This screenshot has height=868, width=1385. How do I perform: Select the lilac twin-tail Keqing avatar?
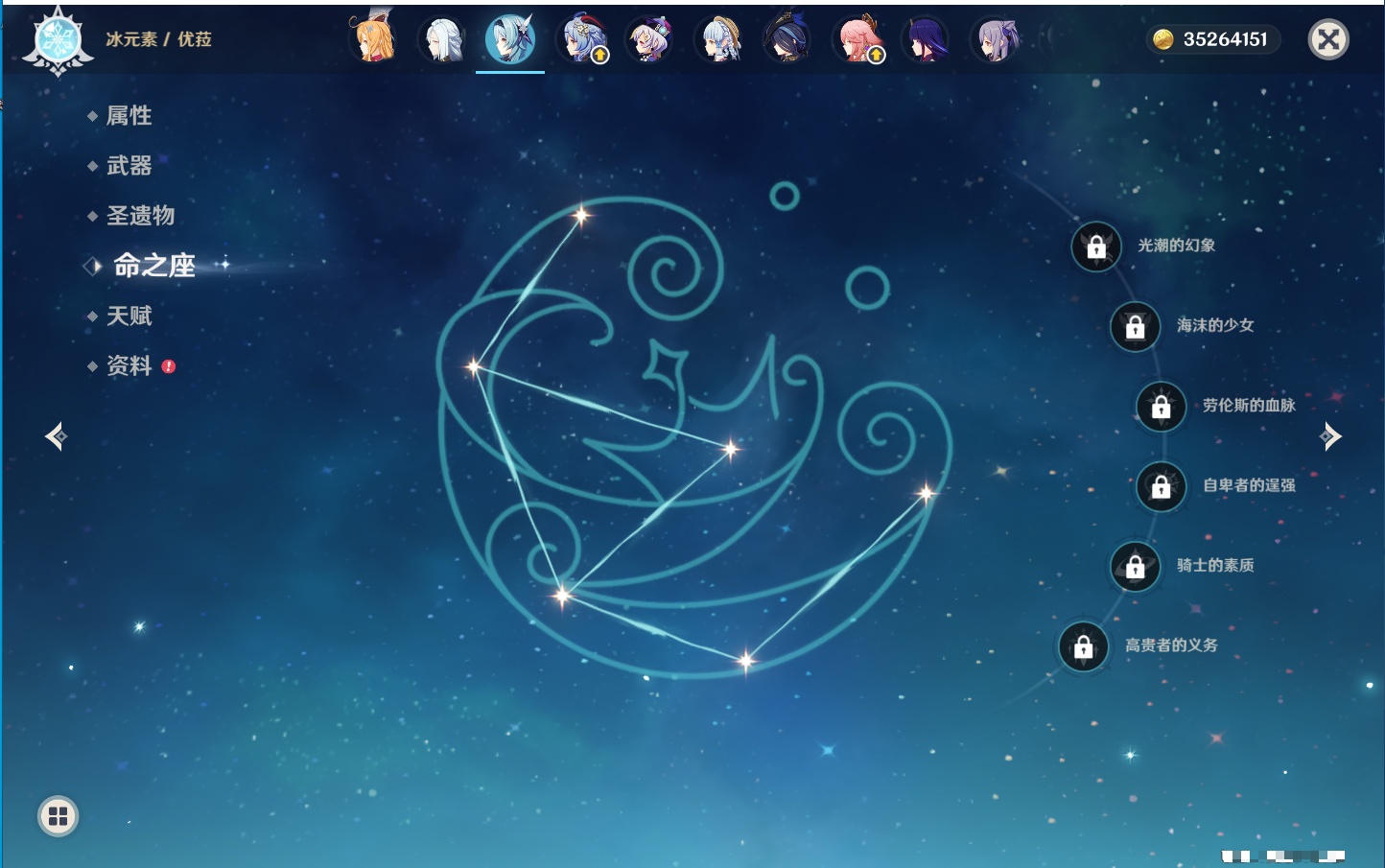(996, 40)
